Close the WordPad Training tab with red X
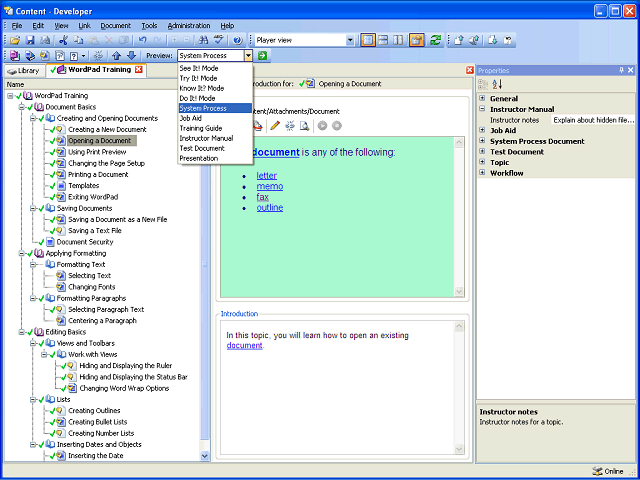 click(x=139, y=69)
